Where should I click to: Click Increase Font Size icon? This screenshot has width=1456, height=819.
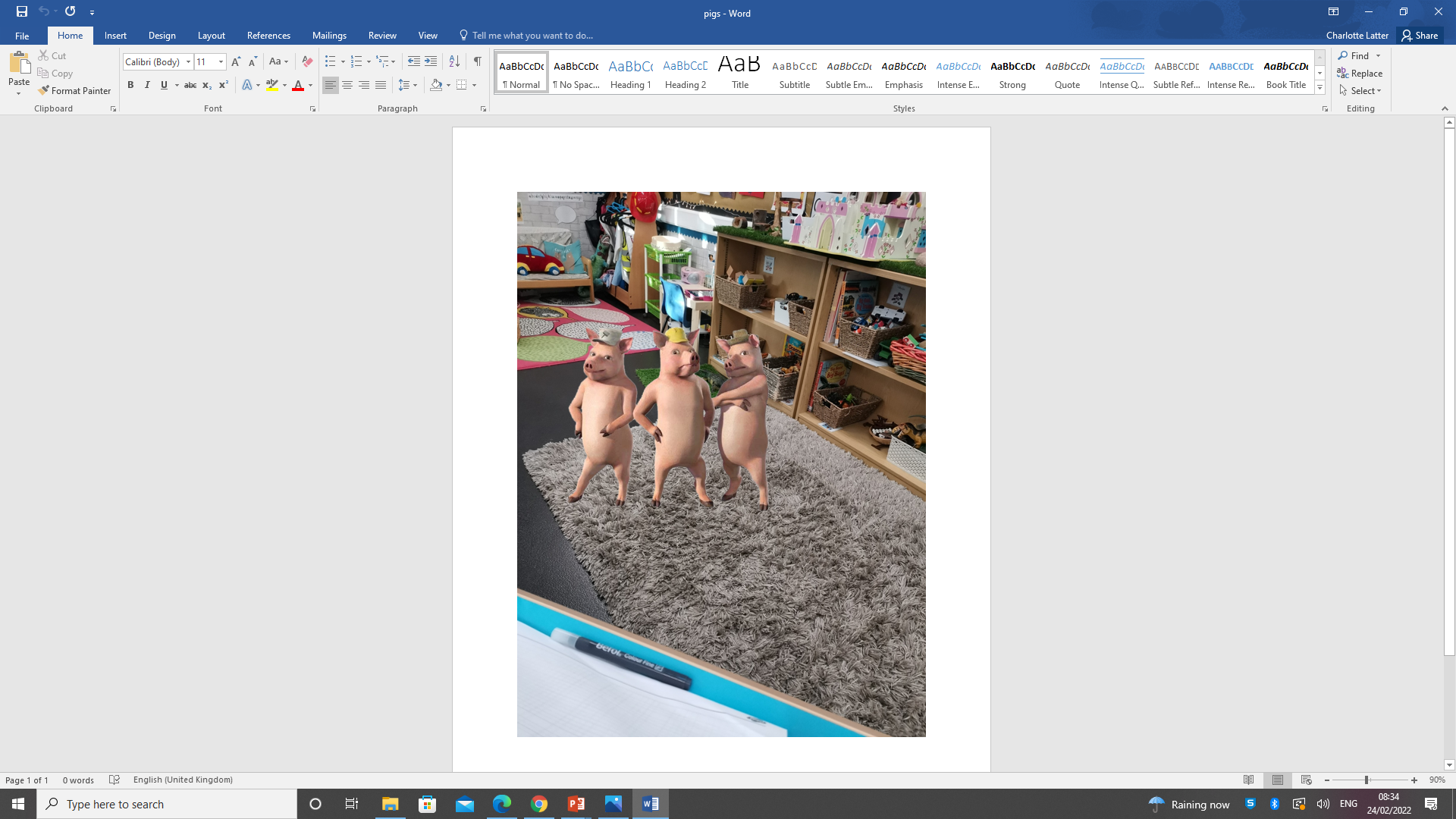pyautogui.click(x=236, y=61)
